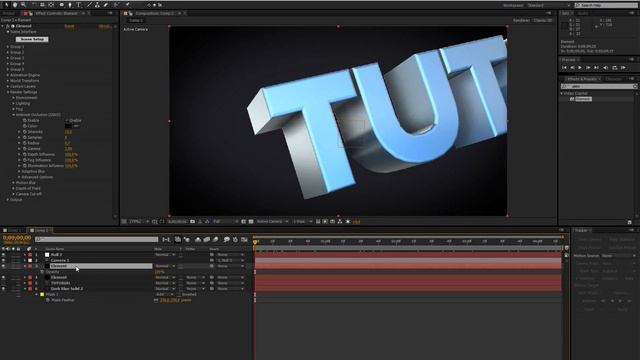Toggle Mask 1 Inverted checkbox
Screen dimensions: 640x360
pos(179,294)
